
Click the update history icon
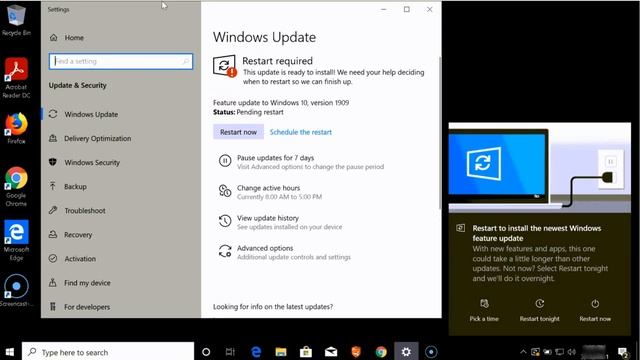click(x=225, y=221)
